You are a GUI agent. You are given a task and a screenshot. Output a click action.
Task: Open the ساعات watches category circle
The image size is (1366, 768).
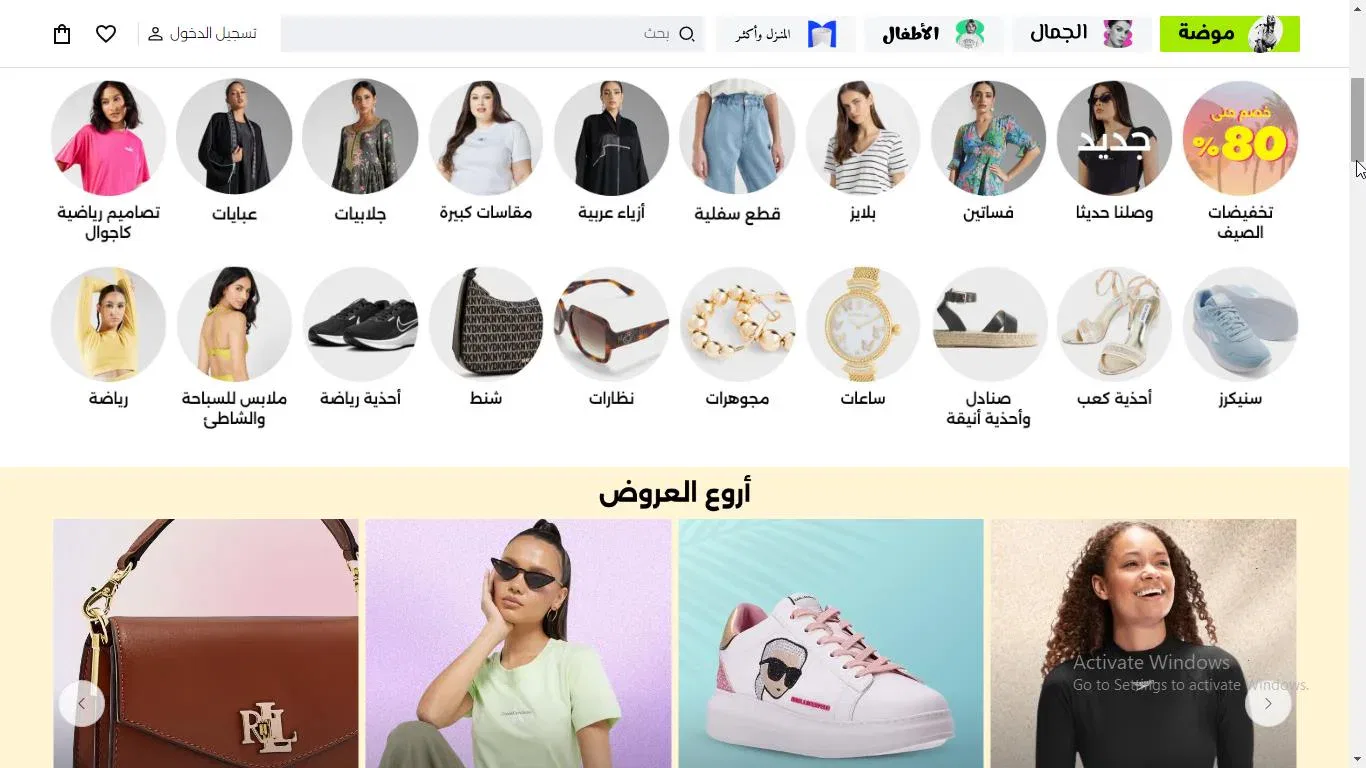[x=863, y=324]
